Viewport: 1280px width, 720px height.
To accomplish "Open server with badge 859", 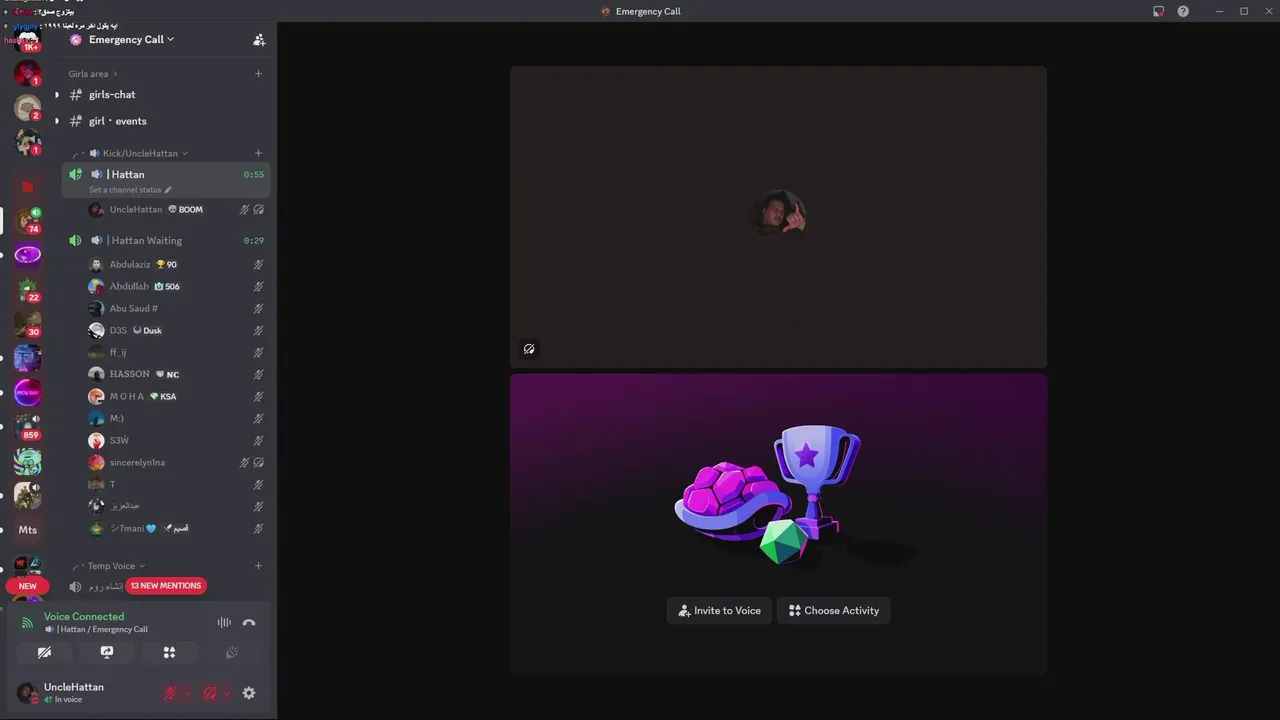I will pyautogui.click(x=27, y=426).
